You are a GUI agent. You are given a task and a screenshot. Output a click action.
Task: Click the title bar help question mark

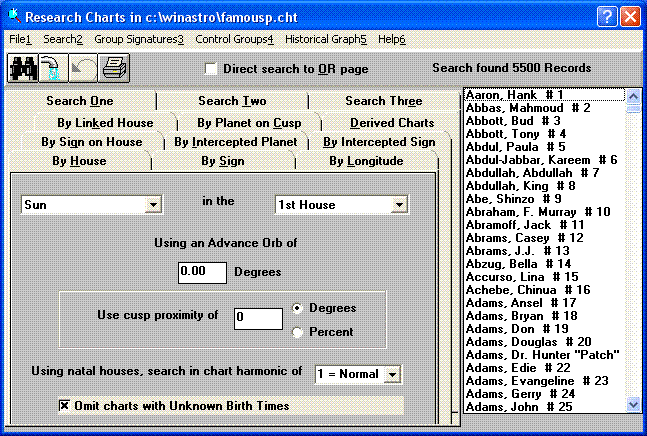click(607, 17)
